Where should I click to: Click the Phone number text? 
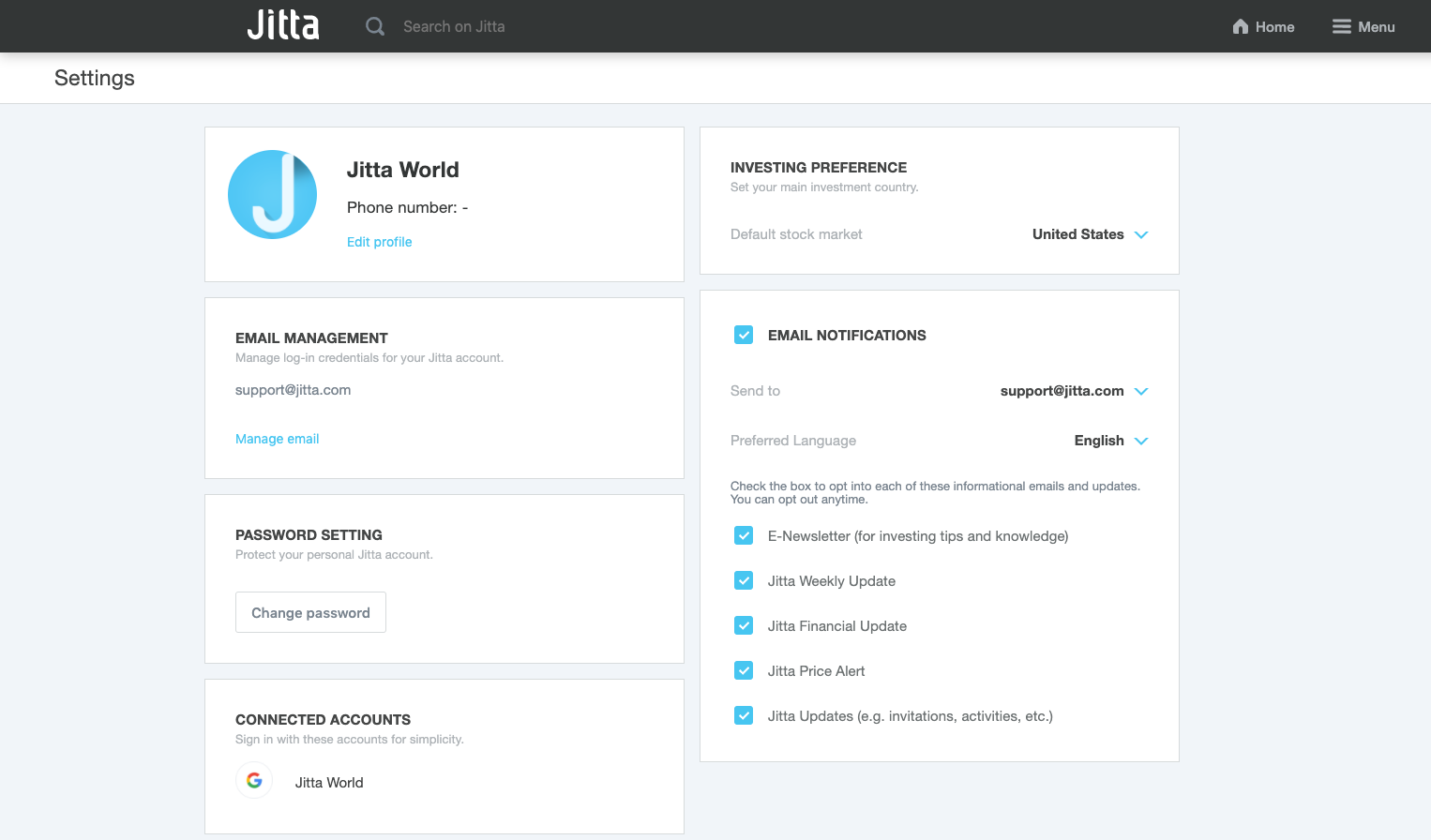[407, 207]
